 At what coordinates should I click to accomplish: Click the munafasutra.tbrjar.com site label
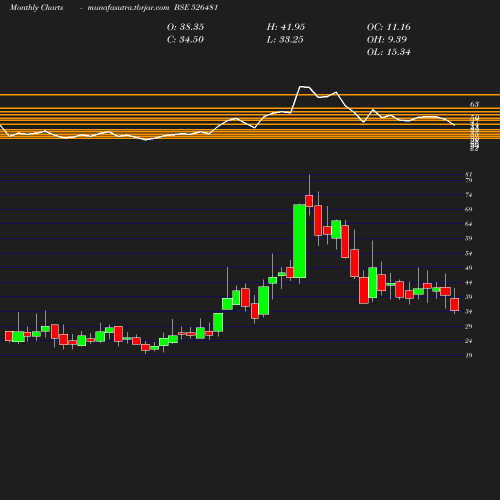click(128, 8)
